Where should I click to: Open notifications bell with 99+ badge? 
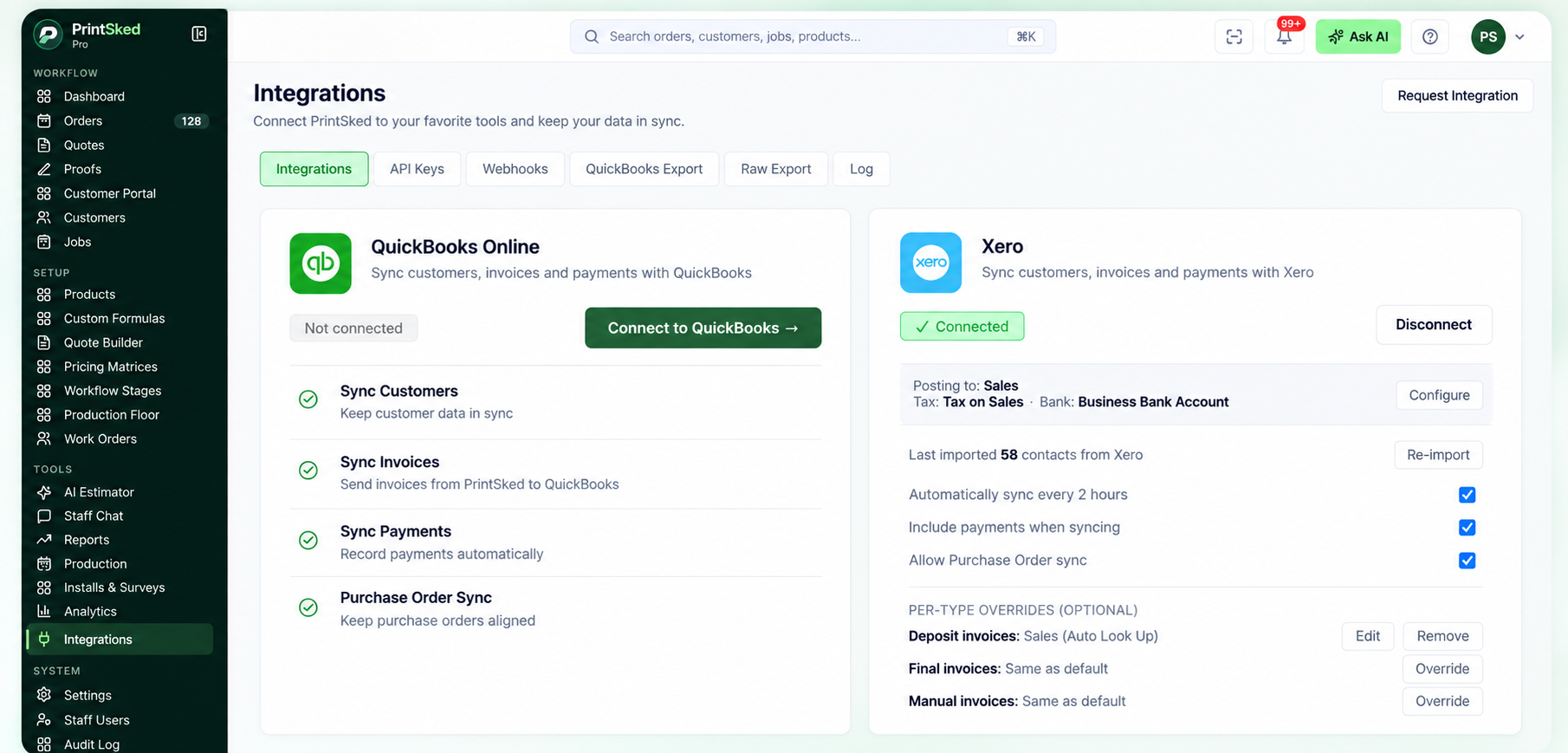(x=1285, y=36)
